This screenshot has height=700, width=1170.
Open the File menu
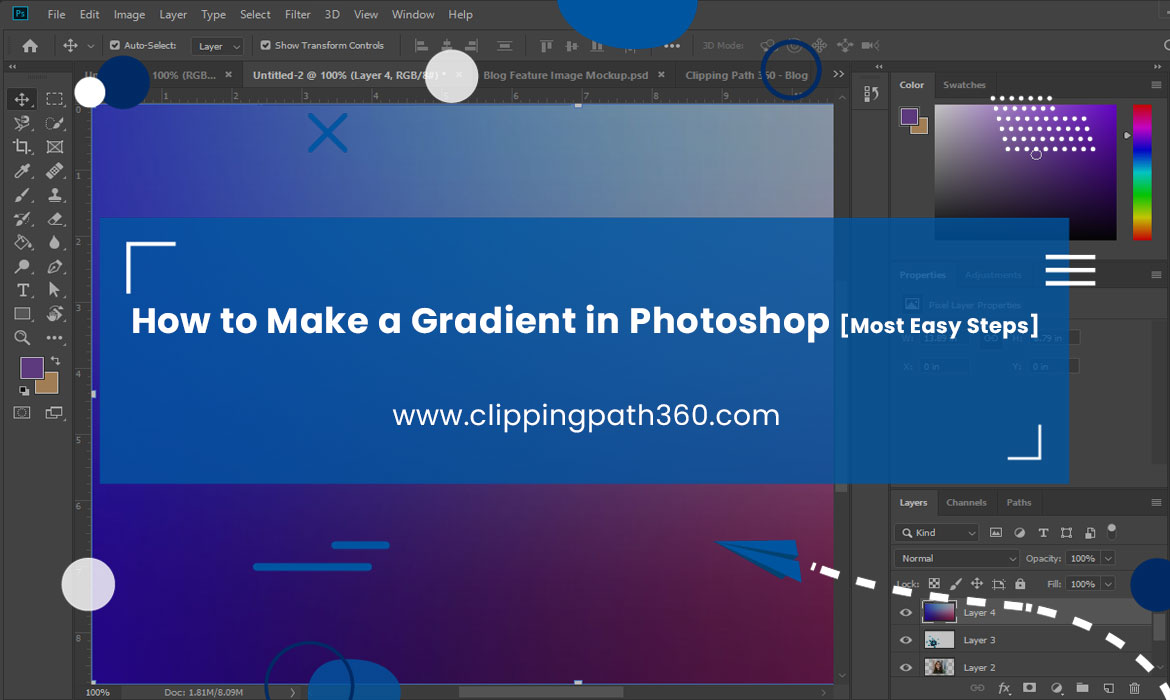click(56, 14)
